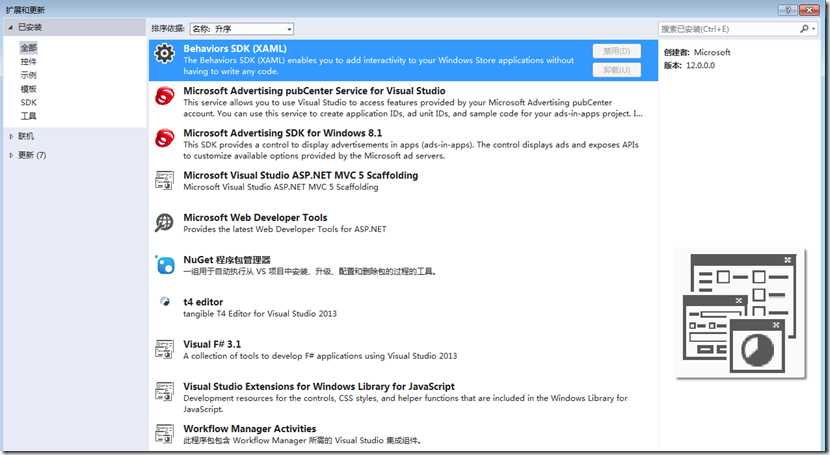Click the Workflow Manager Activities icon
Screen dimensions: 830x455
coord(164,433)
